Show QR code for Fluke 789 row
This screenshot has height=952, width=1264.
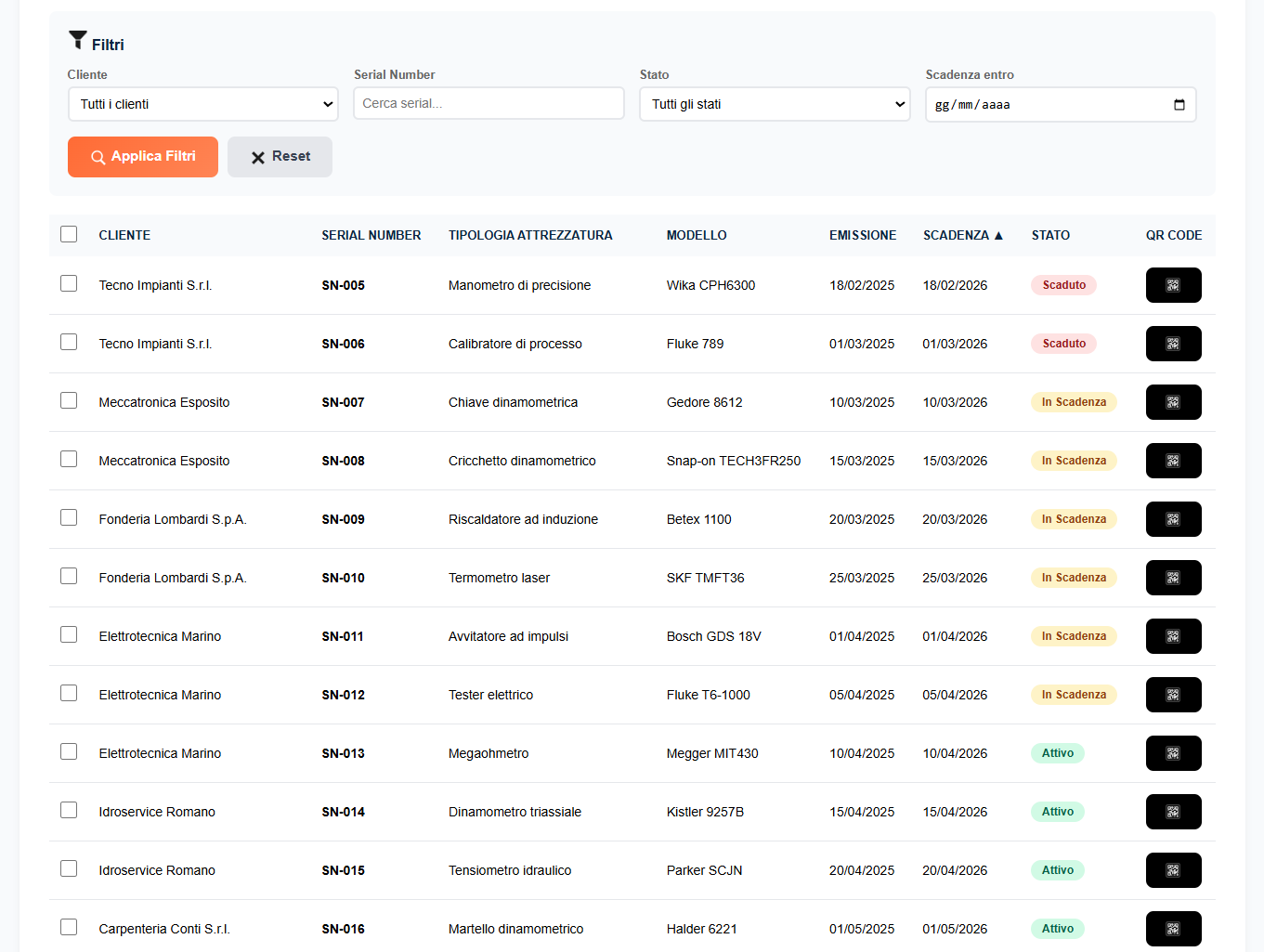pyautogui.click(x=1173, y=344)
